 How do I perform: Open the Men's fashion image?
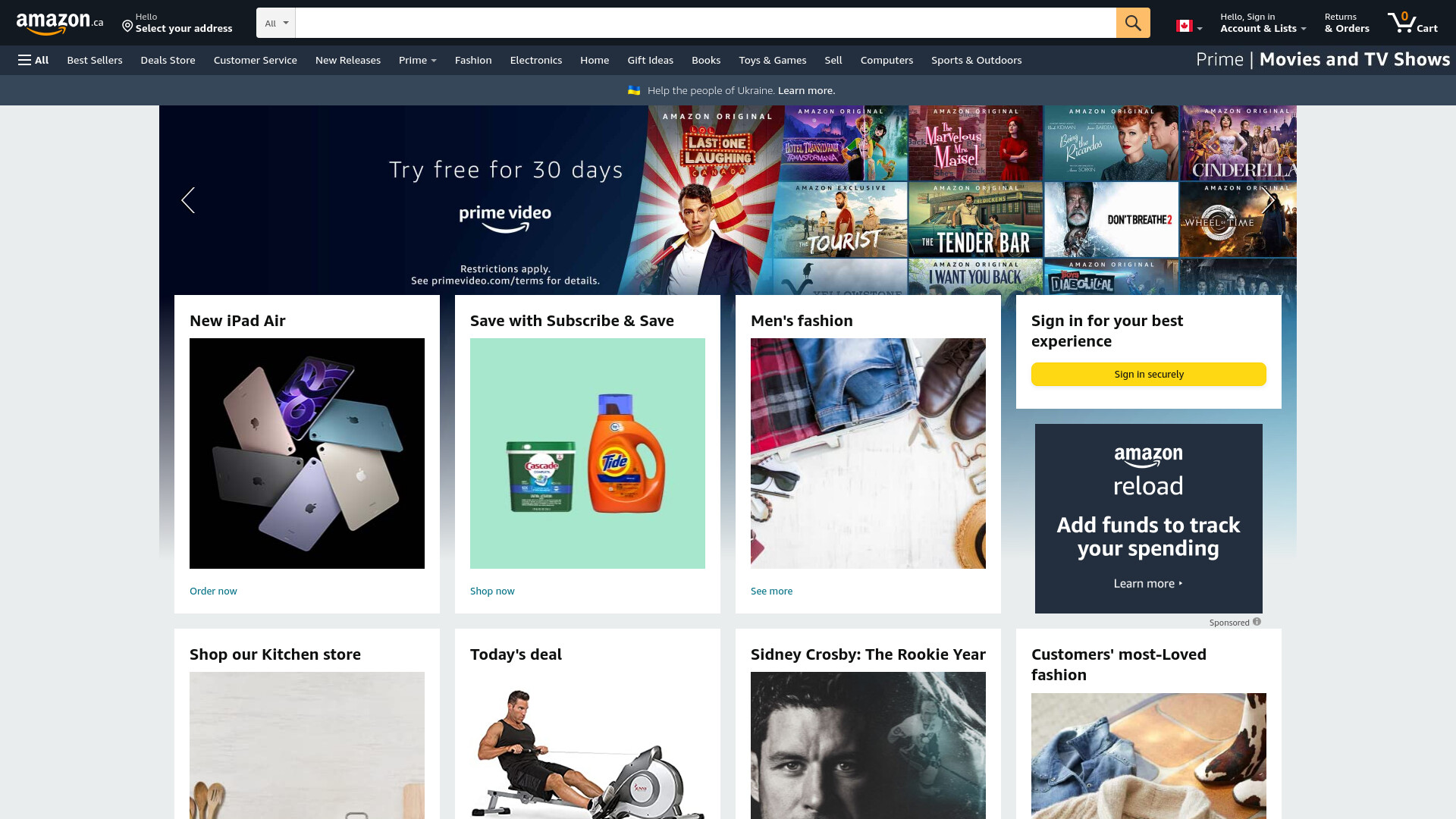pyautogui.click(x=868, y=453)
